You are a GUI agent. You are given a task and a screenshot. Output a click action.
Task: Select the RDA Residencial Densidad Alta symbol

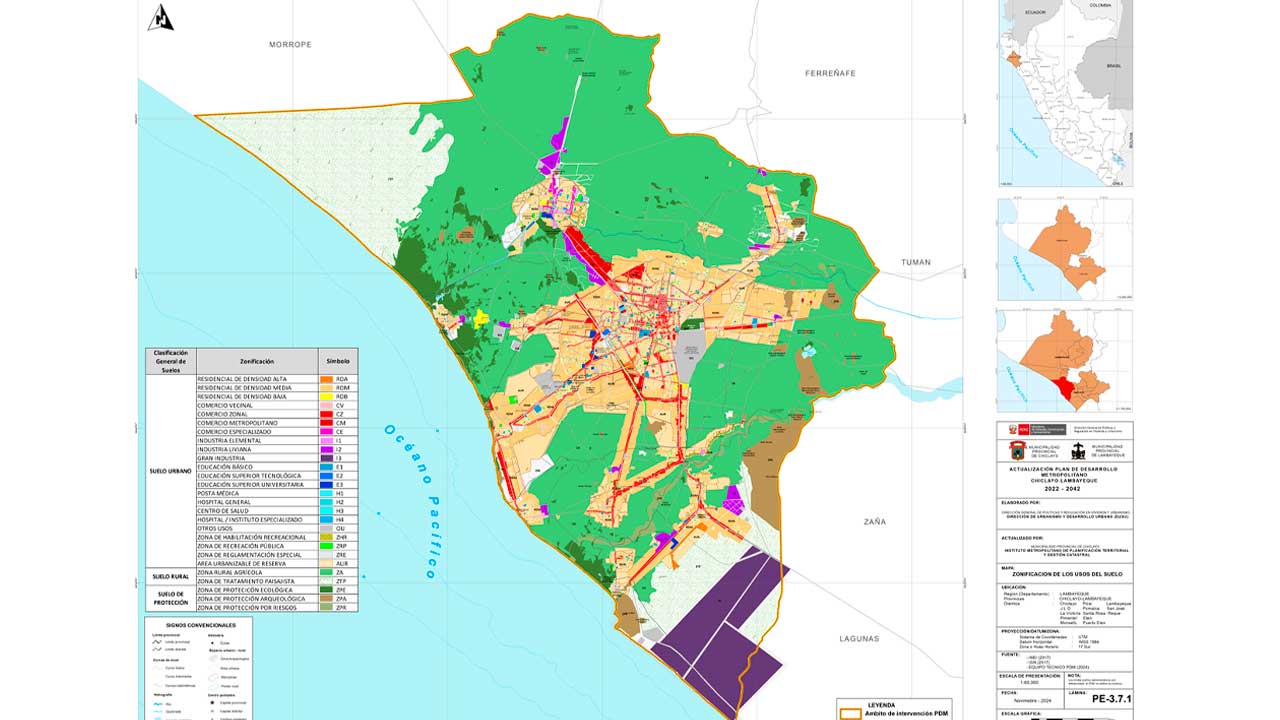pyautogui.click(x=327, y=380)
